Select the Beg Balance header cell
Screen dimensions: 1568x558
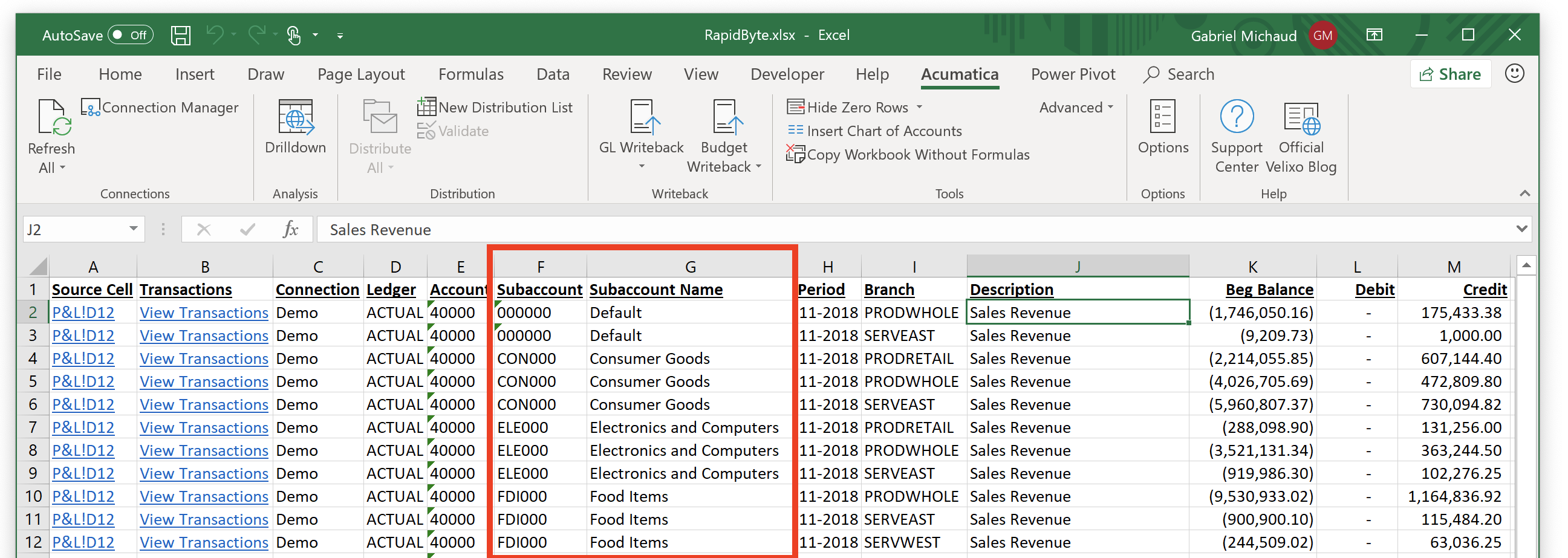tap(1253, 290)
